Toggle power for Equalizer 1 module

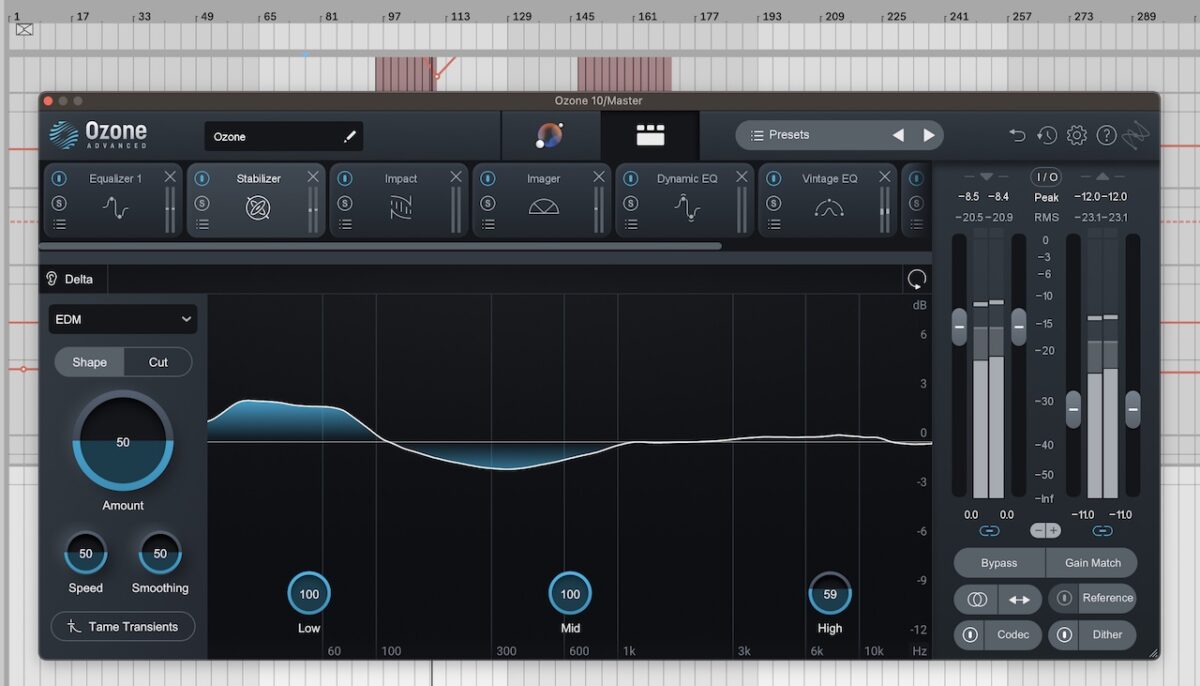pyautogui.click(x=59, y=179)
